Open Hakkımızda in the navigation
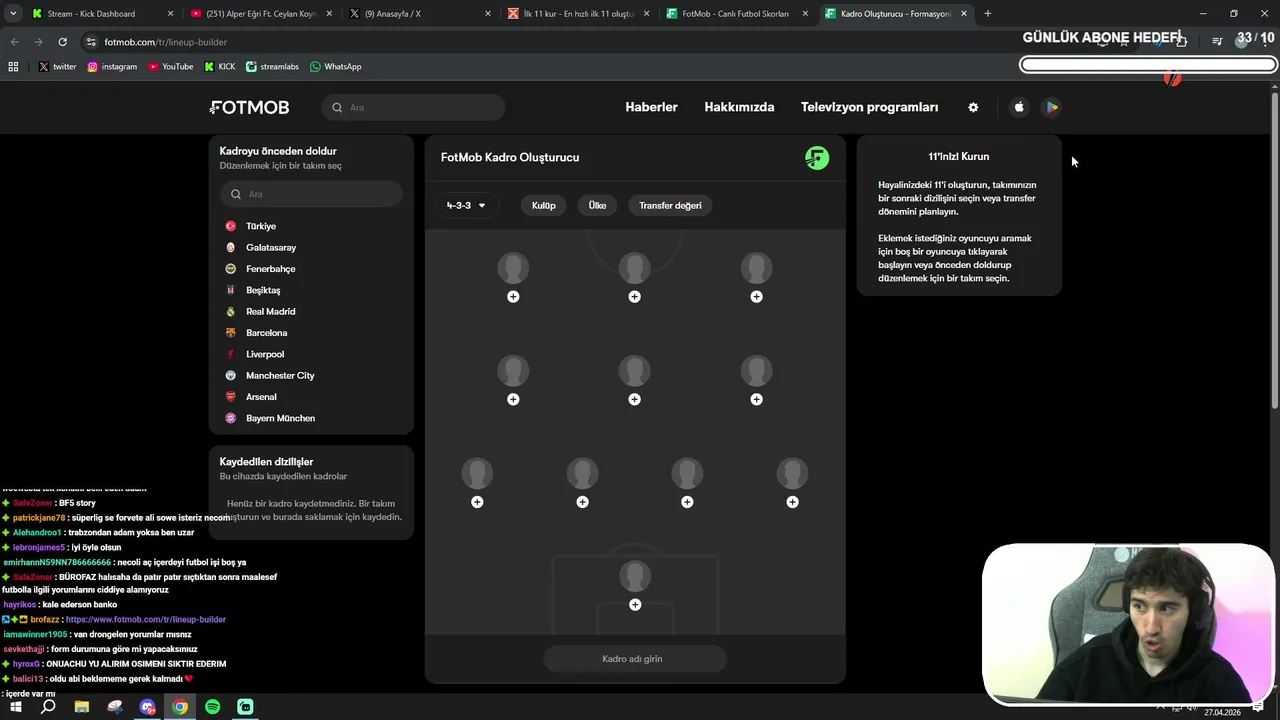Image resolution: width=1280 pixels, height=720 pixels. [739, 107]
